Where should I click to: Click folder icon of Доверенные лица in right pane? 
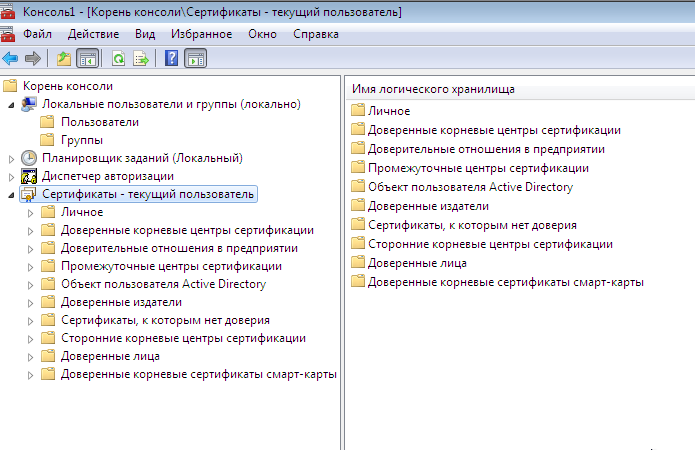(358, 263)
